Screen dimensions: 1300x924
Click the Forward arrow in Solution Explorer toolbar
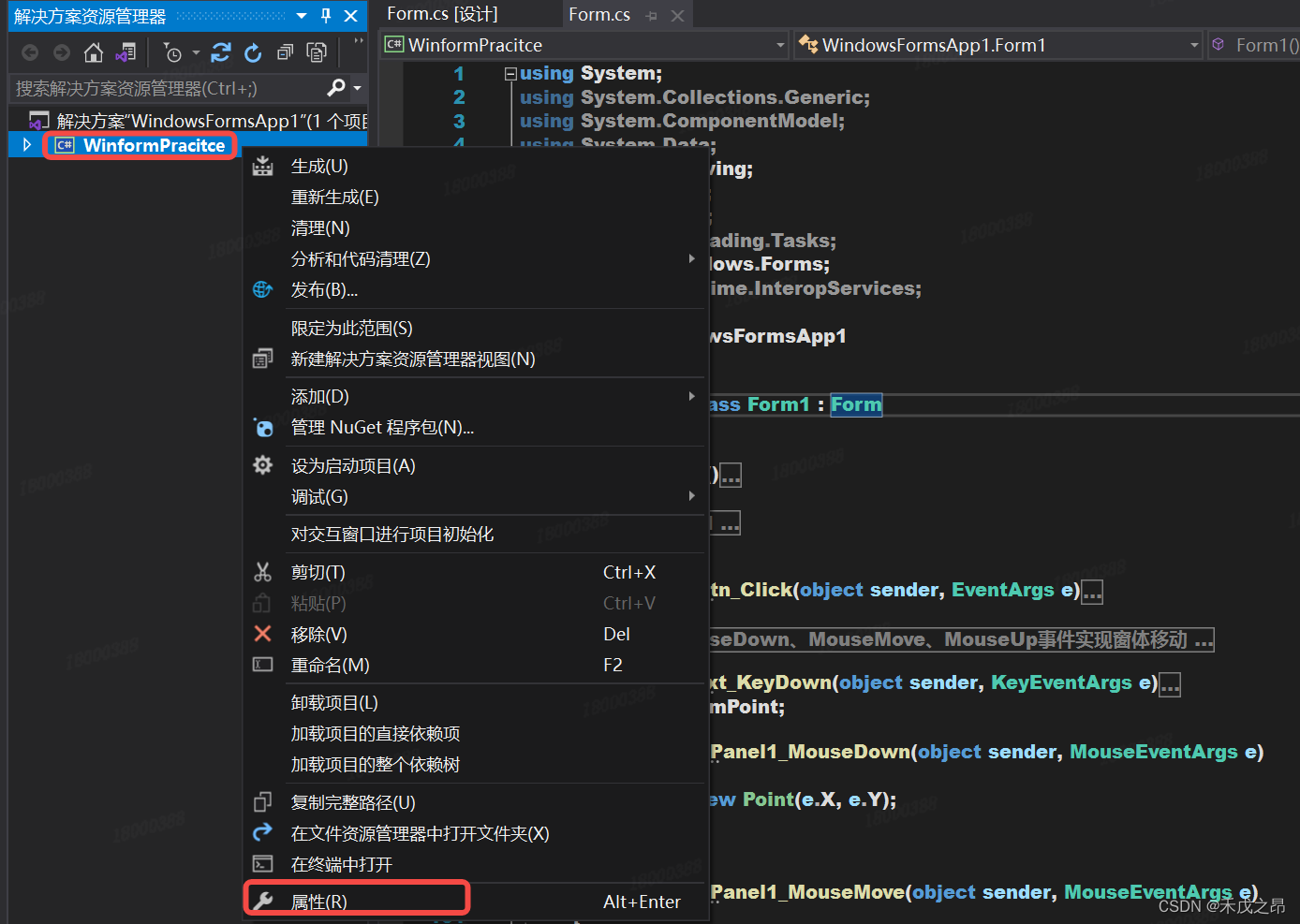point(62,52)
